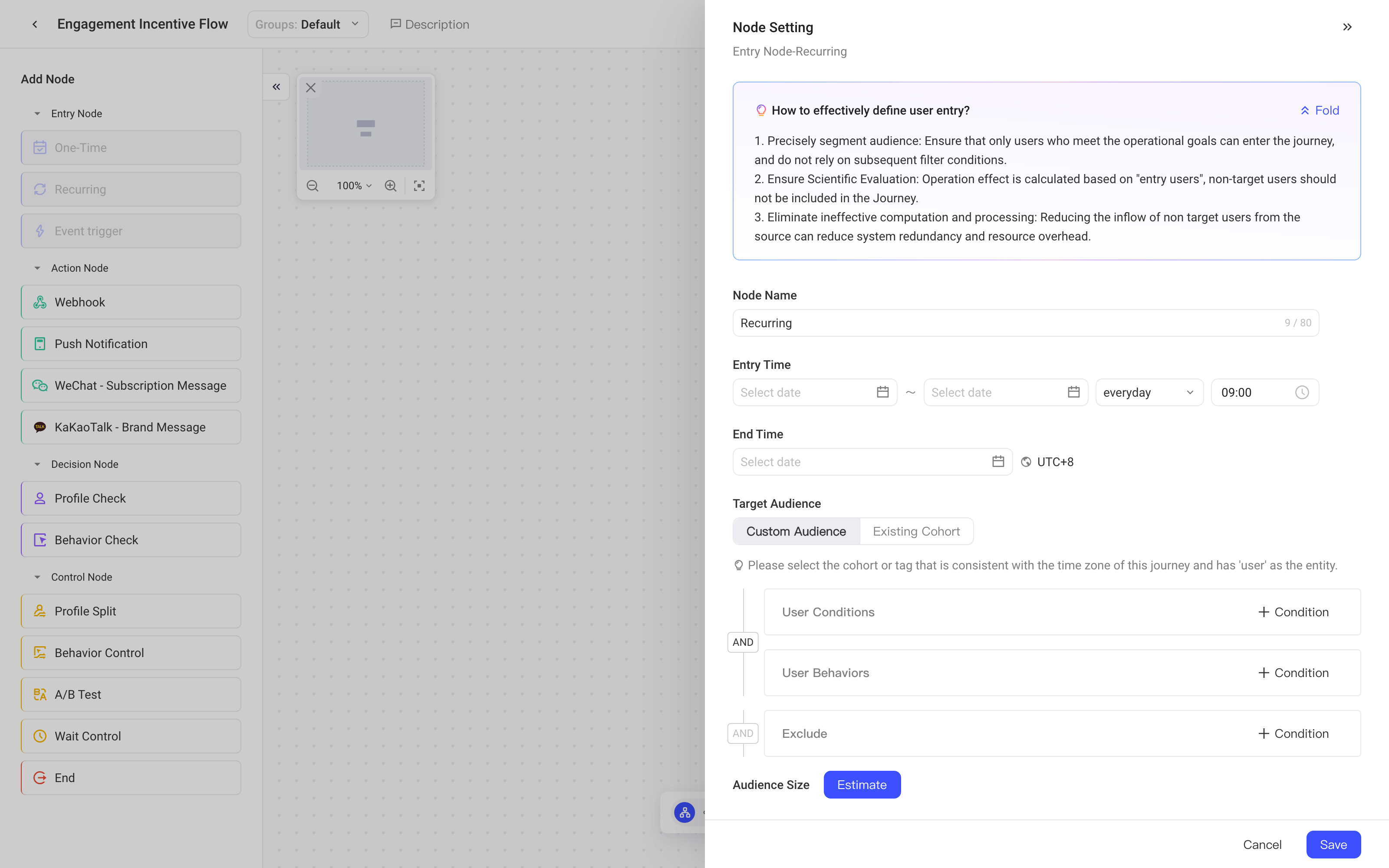
Task: Add the A/B Test node
Action: pyautogui.click(x=131, y=695)
